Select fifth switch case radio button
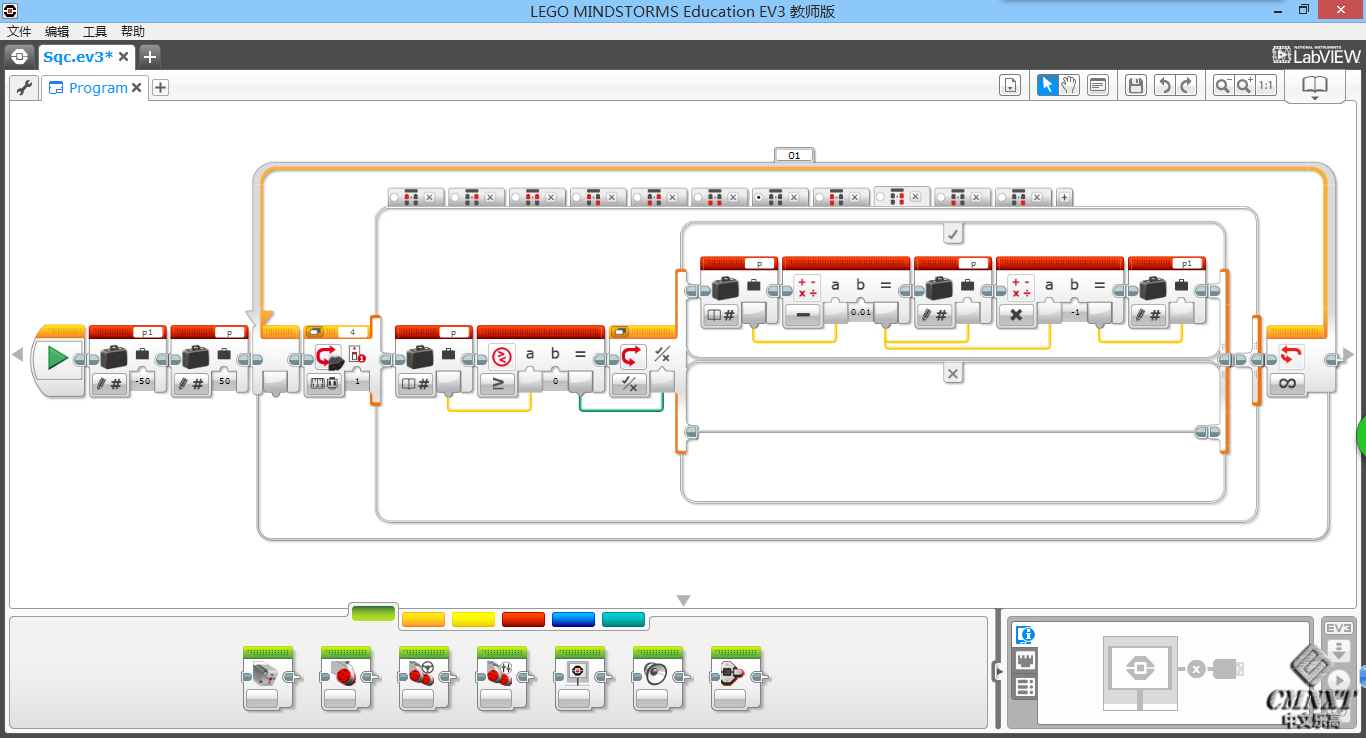 (x=639, y=198)
